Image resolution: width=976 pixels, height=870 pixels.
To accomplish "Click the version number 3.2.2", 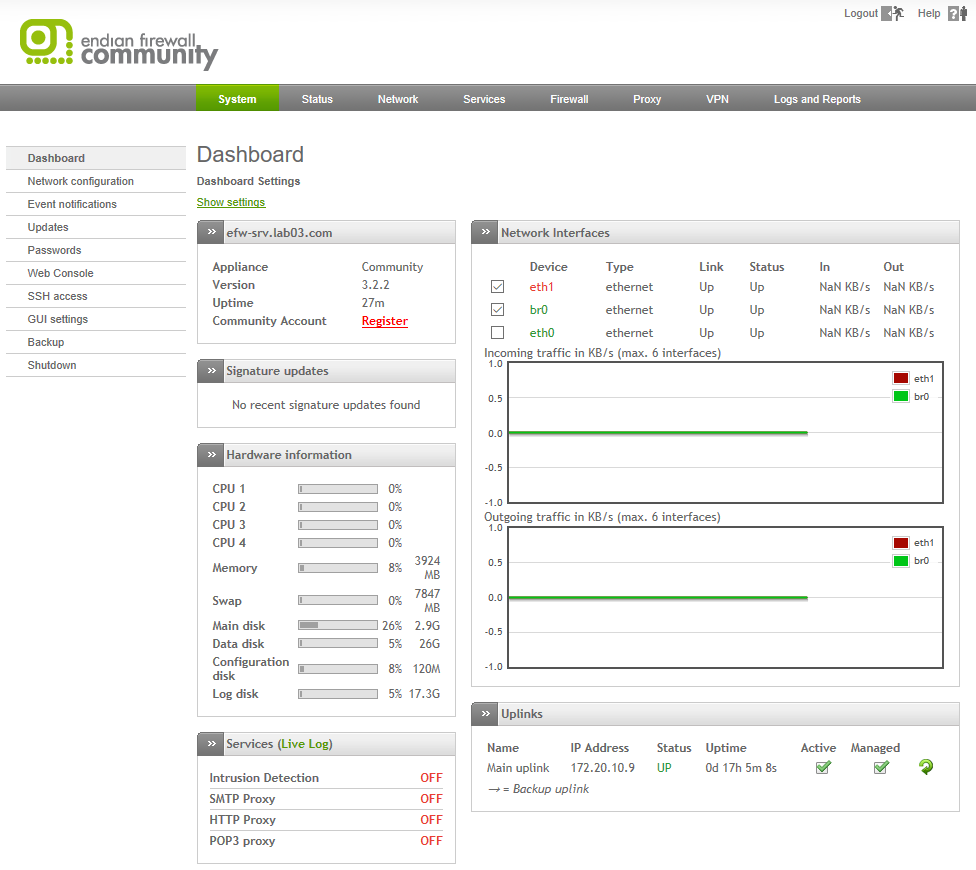I will tap(375, 285).
